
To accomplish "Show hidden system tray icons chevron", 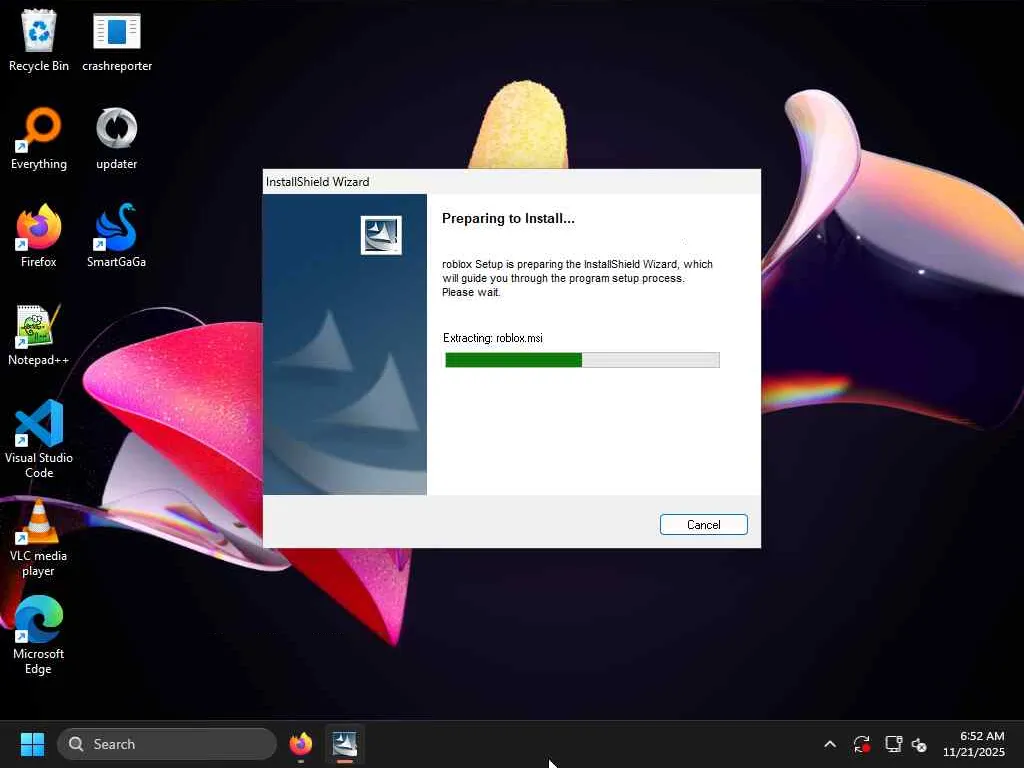I will click(829, 744).
